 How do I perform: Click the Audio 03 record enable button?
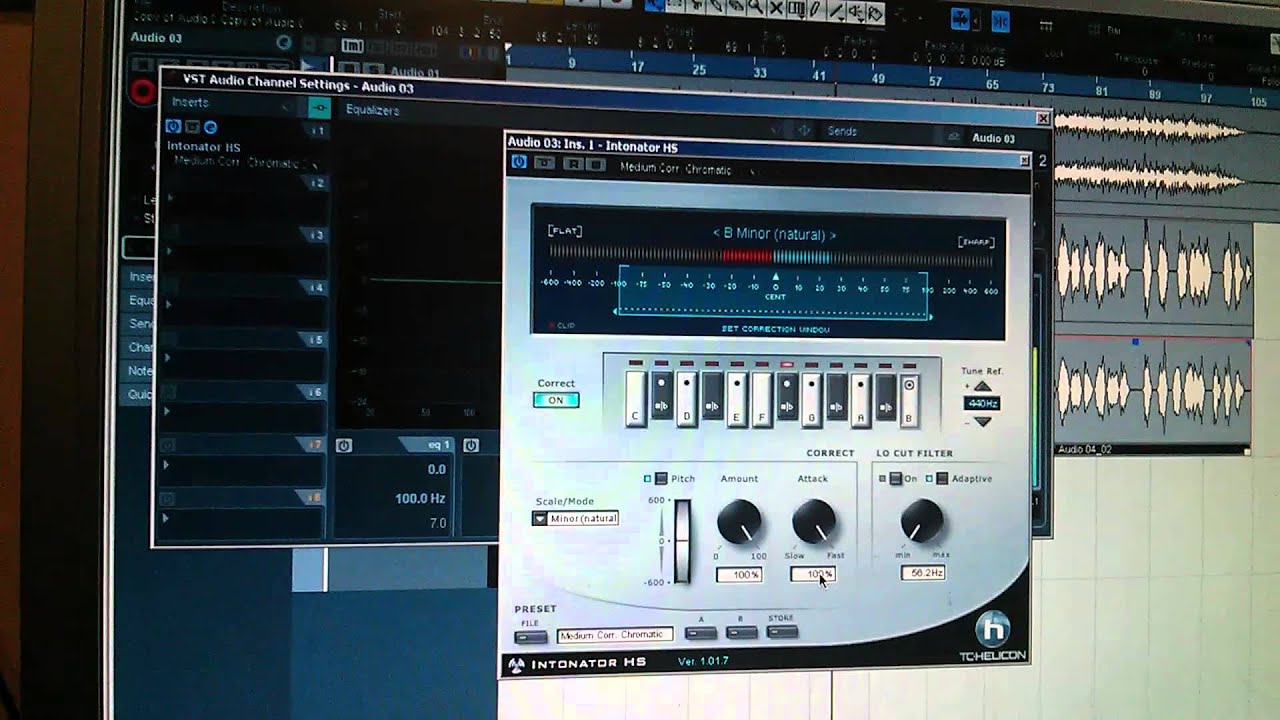click(142, 92)
